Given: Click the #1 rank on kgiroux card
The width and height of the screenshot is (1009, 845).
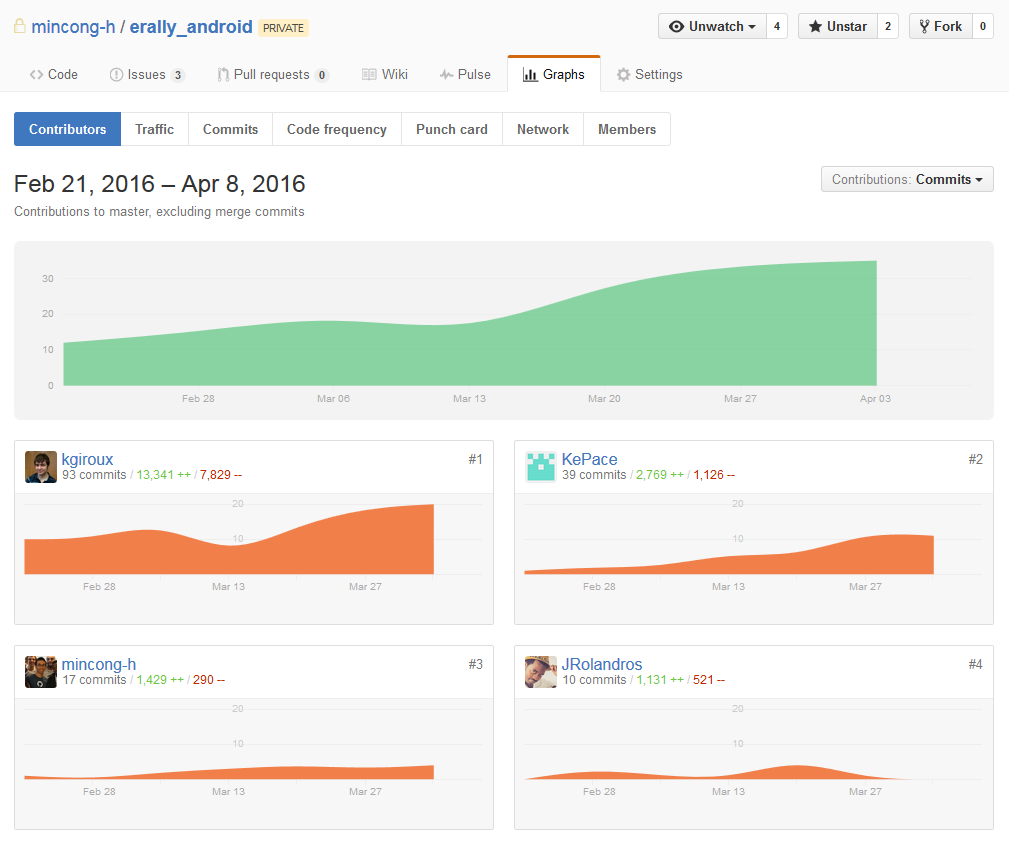Looking at the screenshot, I should click(476, 460).
